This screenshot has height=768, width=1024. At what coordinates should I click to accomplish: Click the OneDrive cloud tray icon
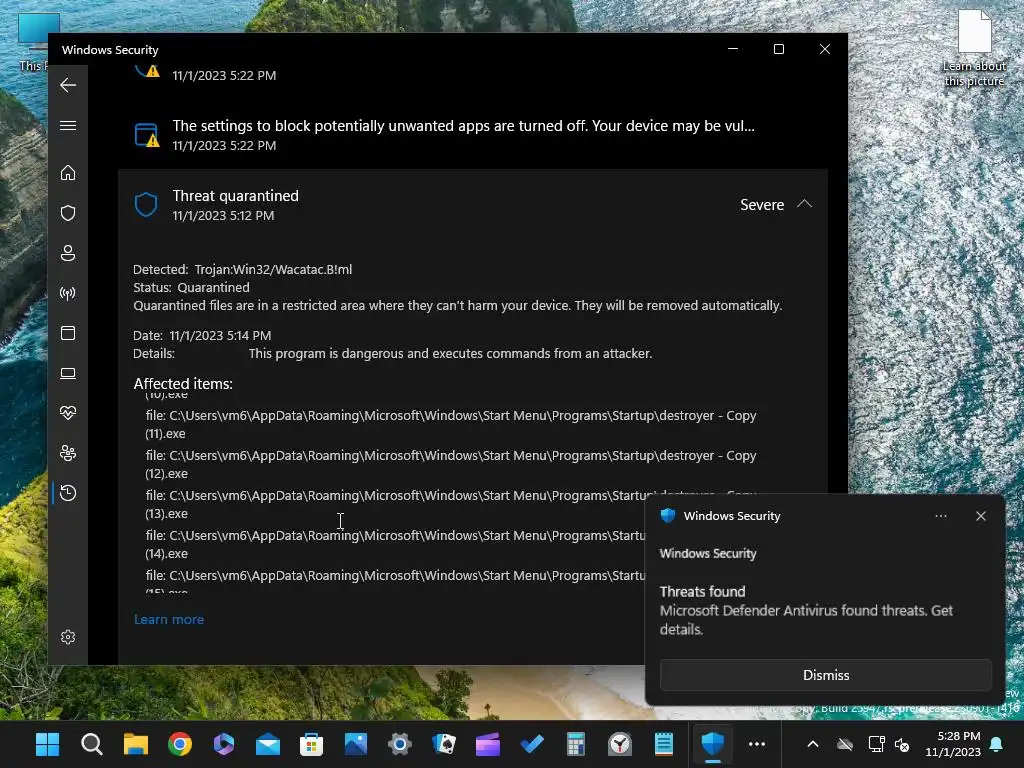845,744
